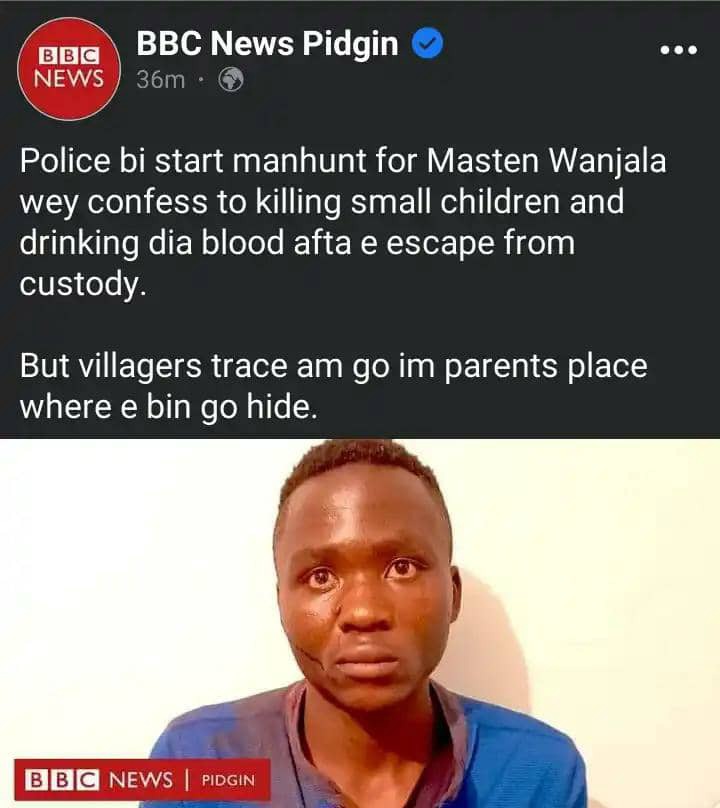Click the blue verified checkmark badge
Viewport: 720px width, 808px height.
tap(427, 43)
